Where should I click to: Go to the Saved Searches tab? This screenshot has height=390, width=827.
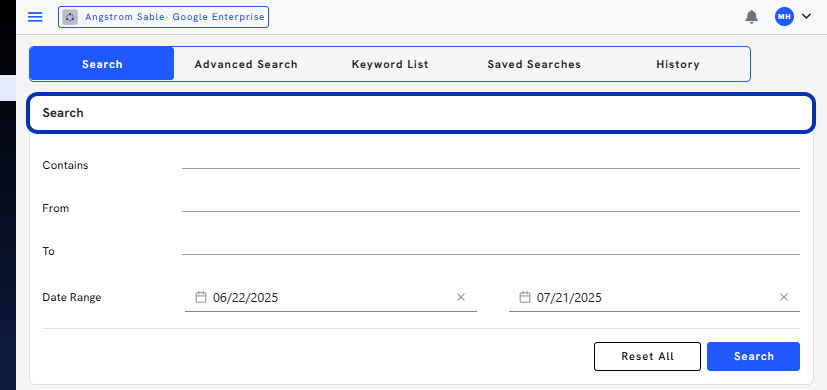click(x=534, y=64)
